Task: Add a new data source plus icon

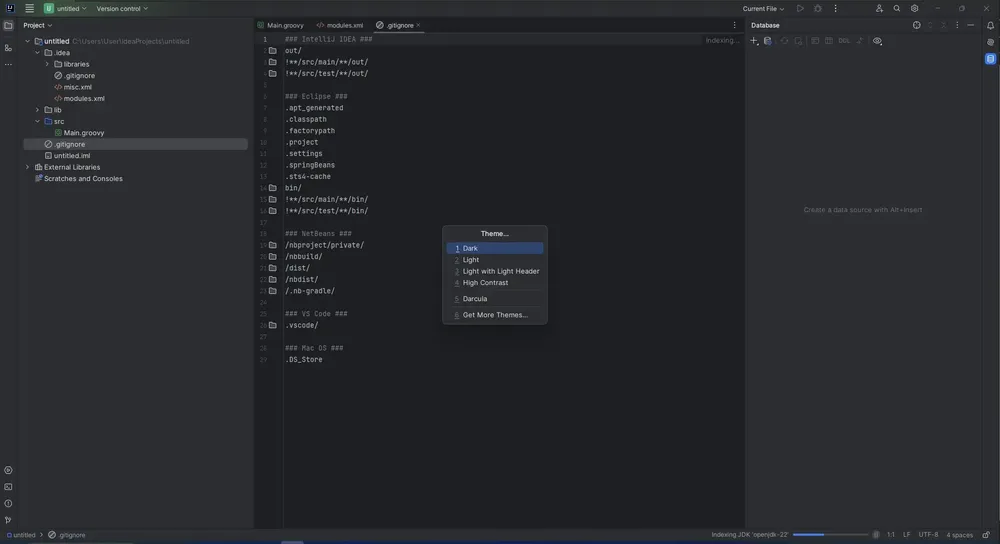Action: [754, 41]
